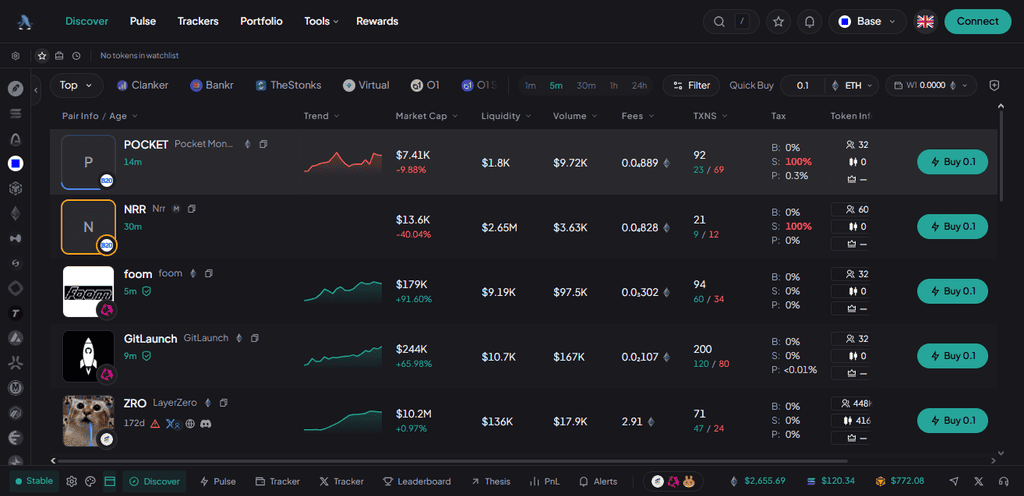This screenshot has width=1024, height=496.
Task: Select the watchlist star tab icon
Action: click(42, 56)
